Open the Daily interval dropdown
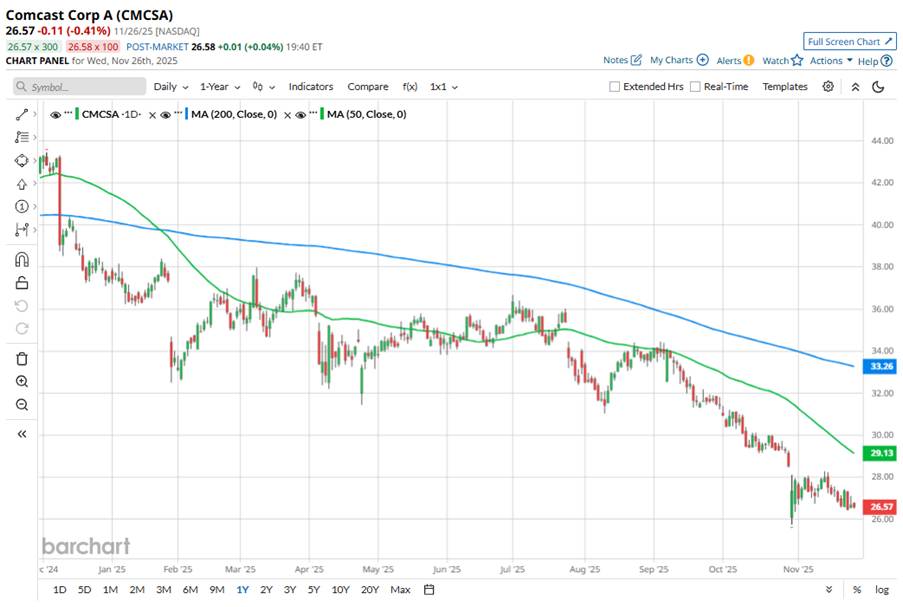The width and height of the screenshot is (903, 607). (170, 87)
